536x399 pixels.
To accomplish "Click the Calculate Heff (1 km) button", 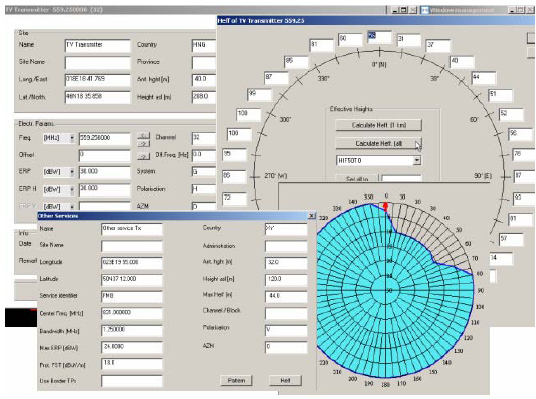I will coord(378,125).
